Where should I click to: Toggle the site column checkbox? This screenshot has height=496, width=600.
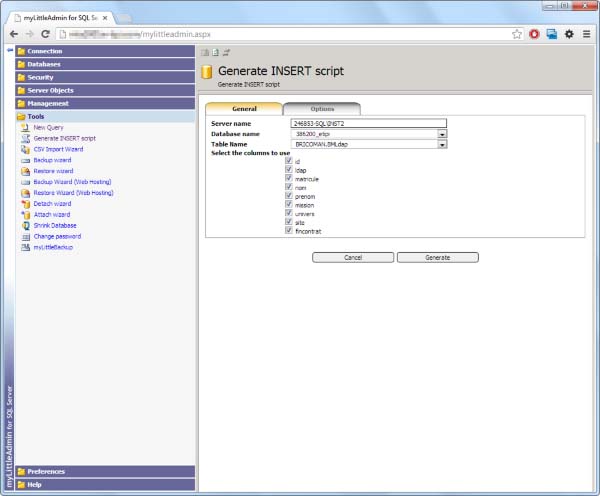289,222
